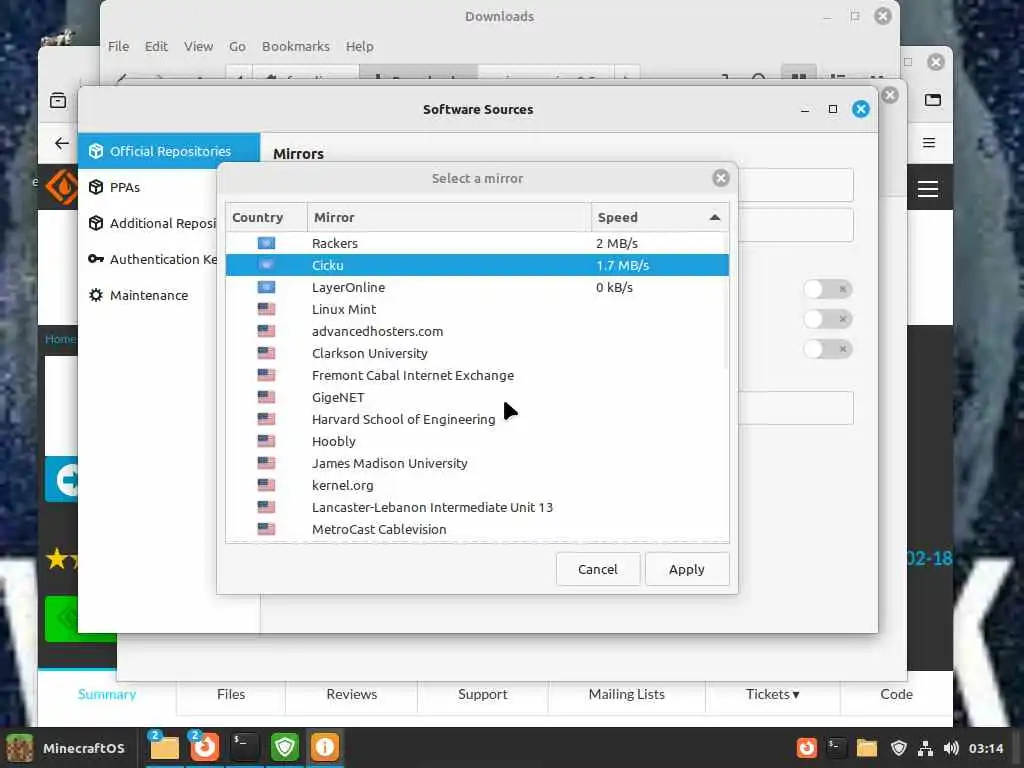Screen dimensions: 1024x768
Task: Open the Code tab on the webpage
Action: [896, 694]
